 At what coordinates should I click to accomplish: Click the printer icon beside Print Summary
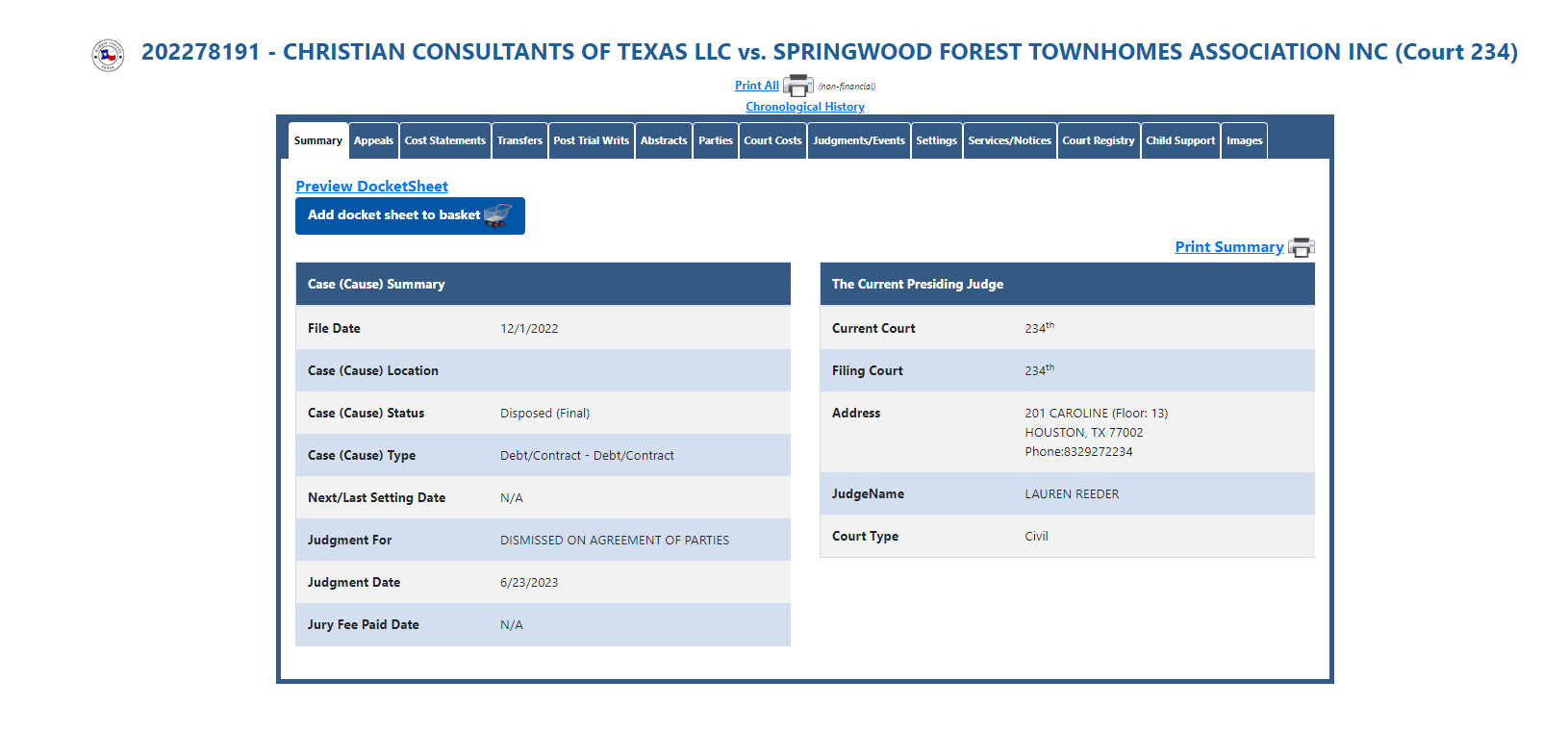(1302, 247)
